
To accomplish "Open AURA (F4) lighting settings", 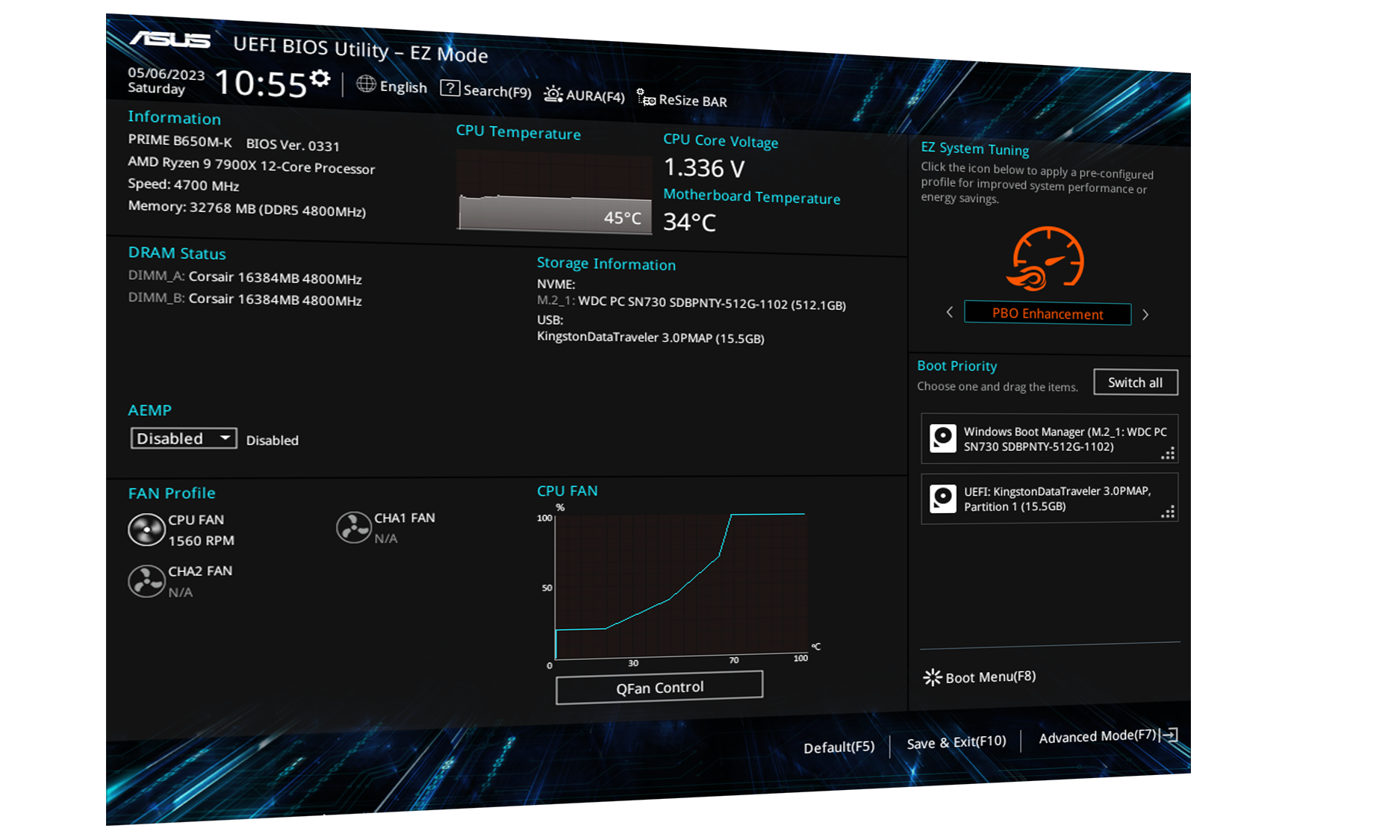I will point(585,95).
